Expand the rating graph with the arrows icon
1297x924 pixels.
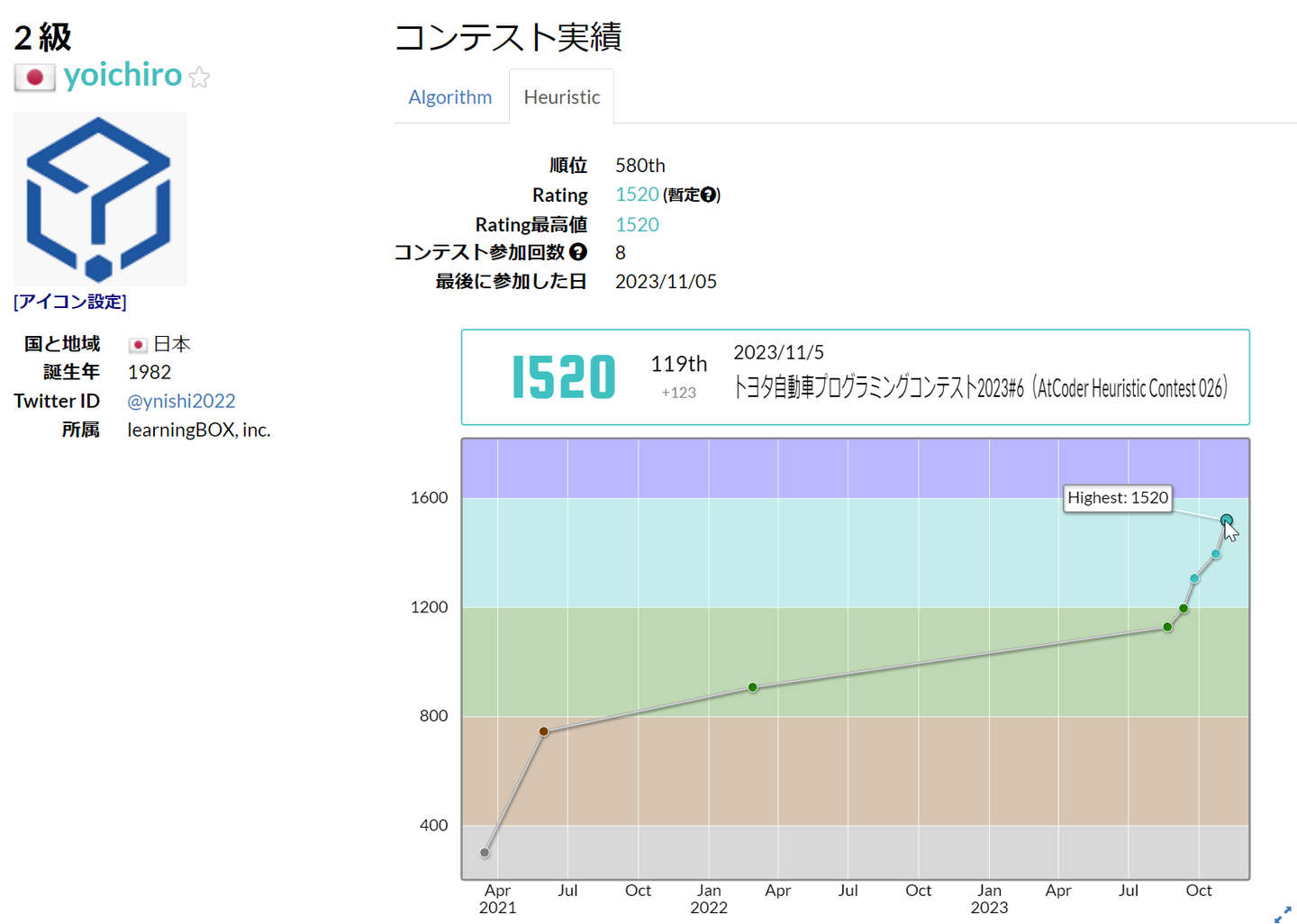pos(1283,914)
